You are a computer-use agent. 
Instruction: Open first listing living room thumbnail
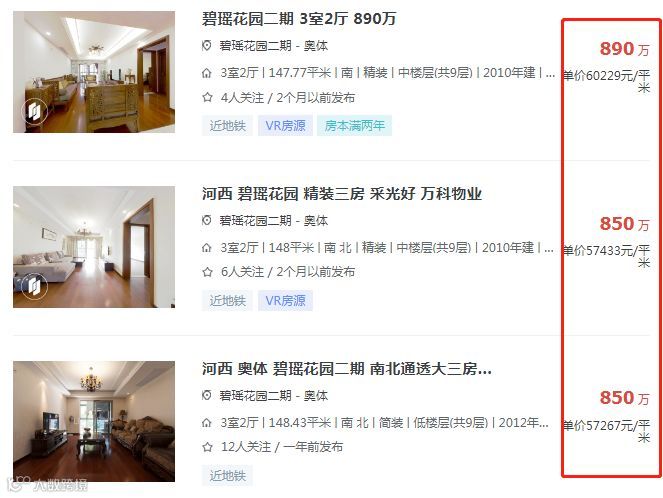(94, 72)
